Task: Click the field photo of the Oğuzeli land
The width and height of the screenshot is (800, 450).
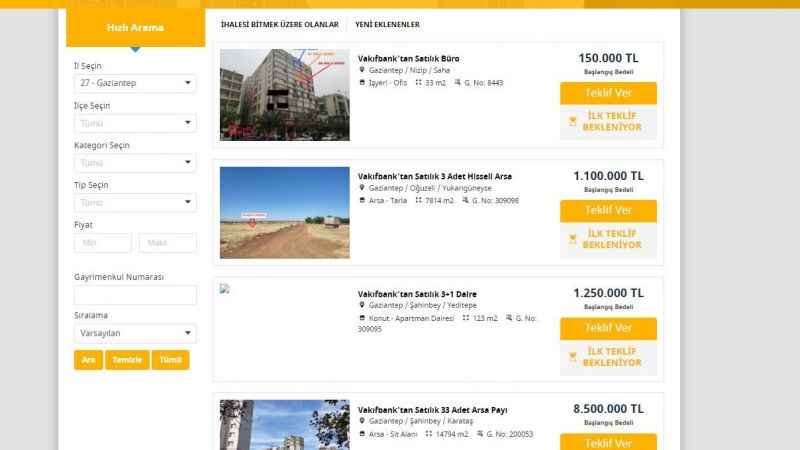Action: pyautogui.click(x=285, y=213)
